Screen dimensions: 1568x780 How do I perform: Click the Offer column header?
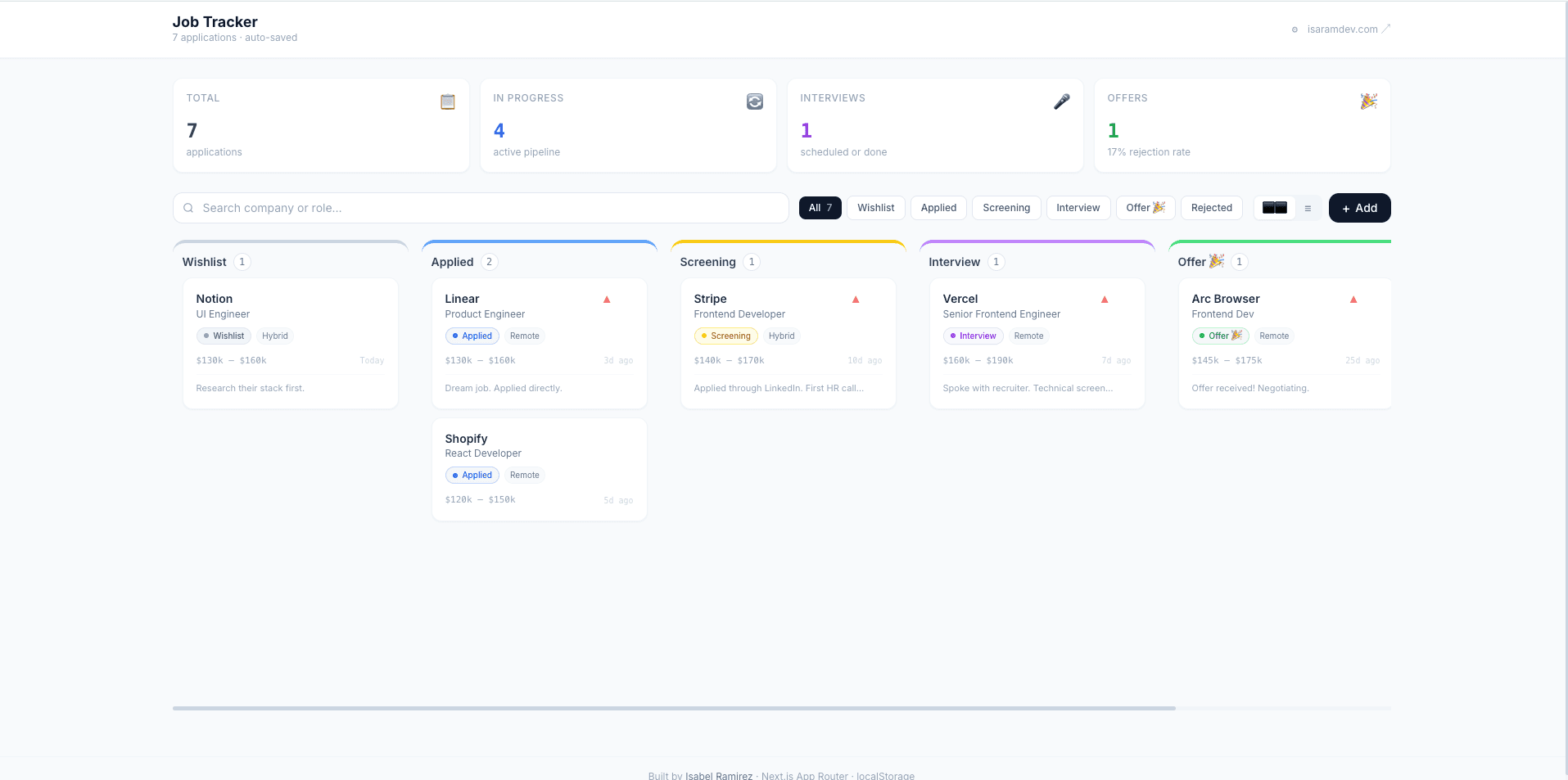tap(1200, 262)
